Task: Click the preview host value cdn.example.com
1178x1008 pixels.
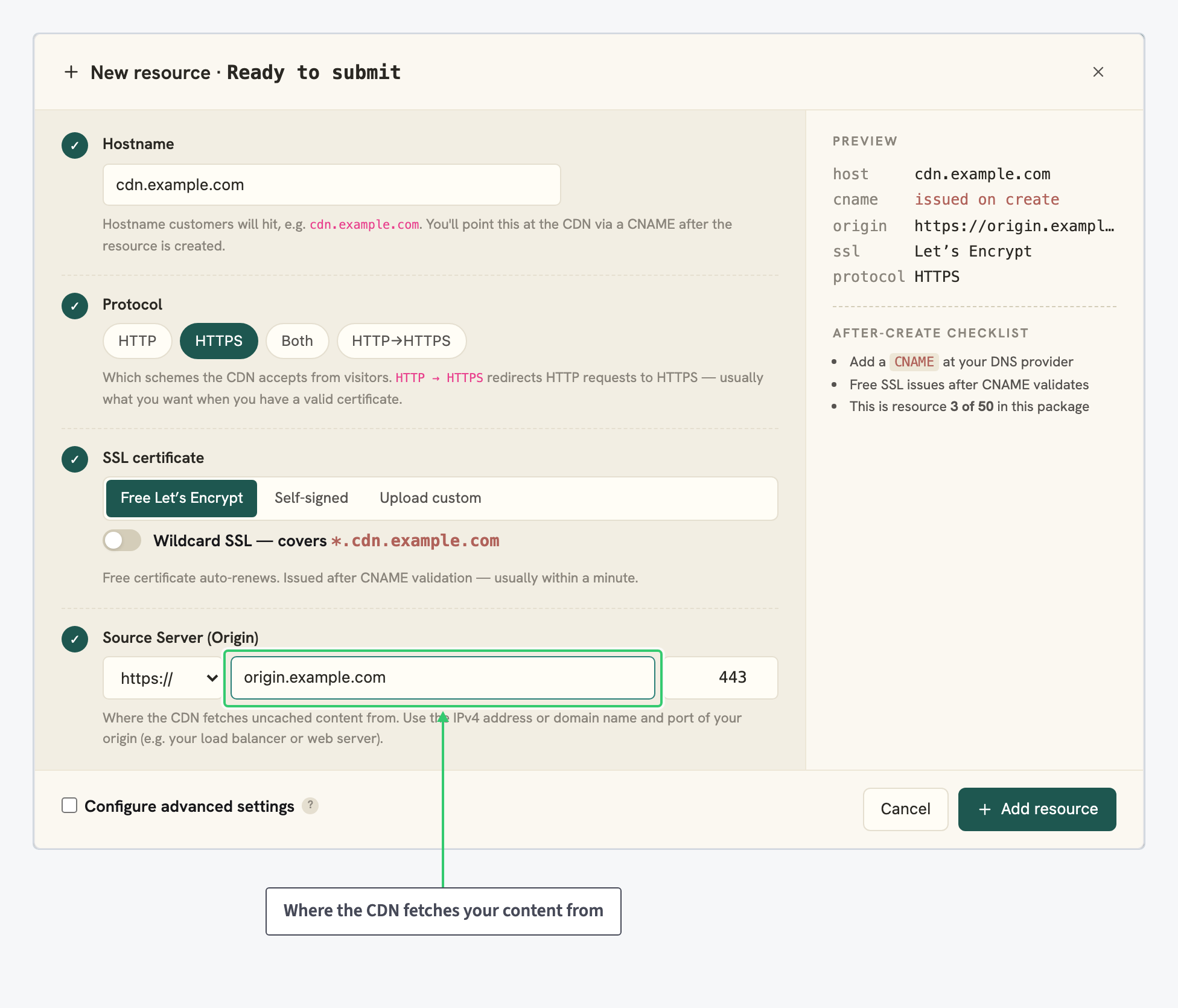Action: point(982,174)
